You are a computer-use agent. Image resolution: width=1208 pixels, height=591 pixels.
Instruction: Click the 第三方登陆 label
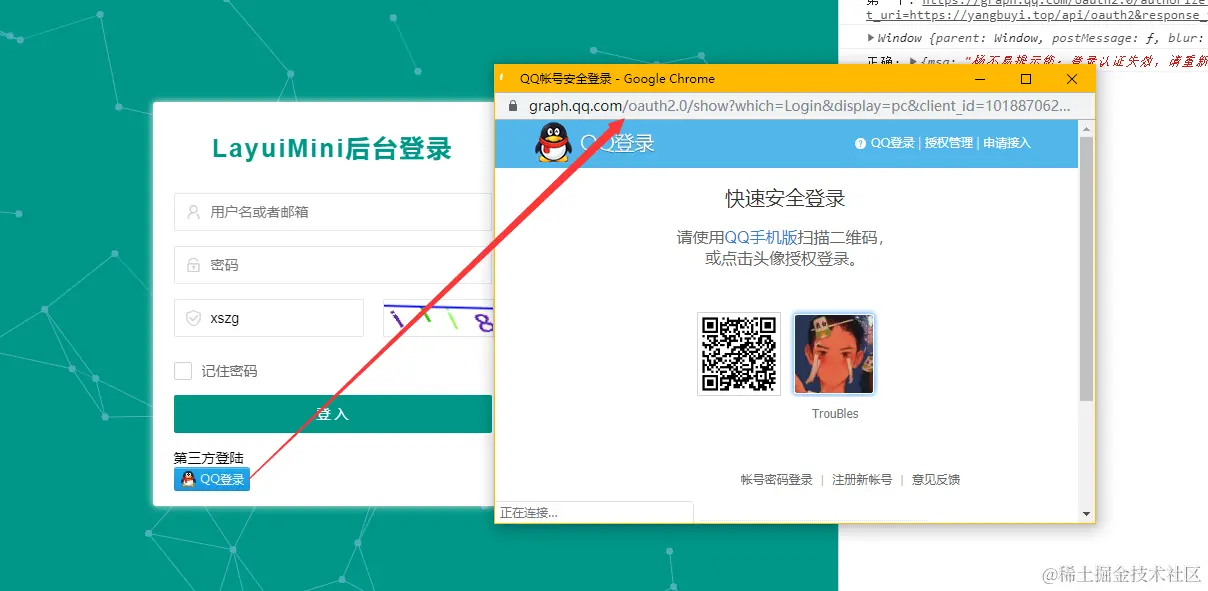point(209,458)
